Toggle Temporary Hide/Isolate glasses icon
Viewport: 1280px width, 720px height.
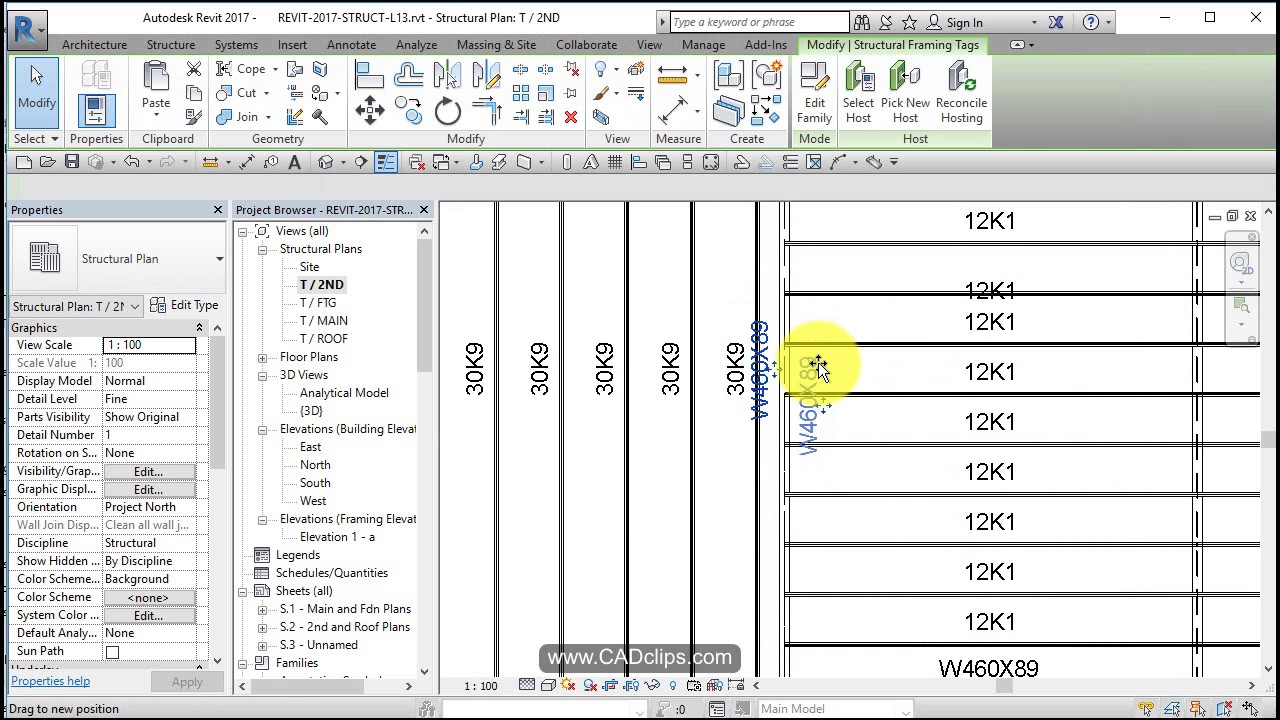[x=650, y=686]
